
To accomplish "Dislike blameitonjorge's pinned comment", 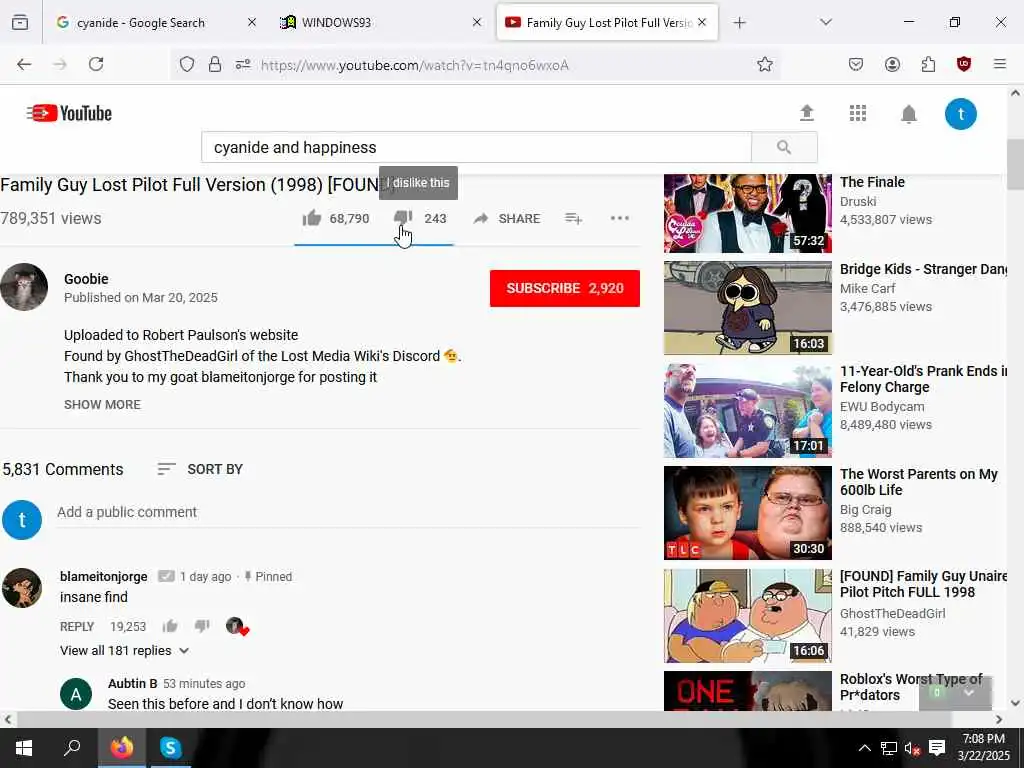I will click(202, 626).
